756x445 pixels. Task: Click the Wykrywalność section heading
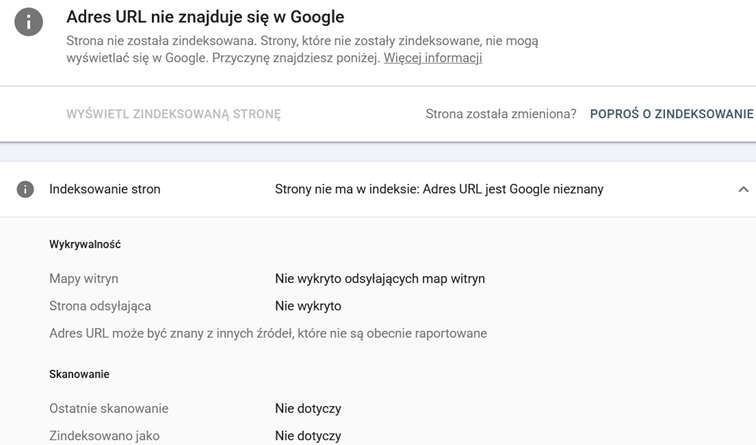coord(85,244)
